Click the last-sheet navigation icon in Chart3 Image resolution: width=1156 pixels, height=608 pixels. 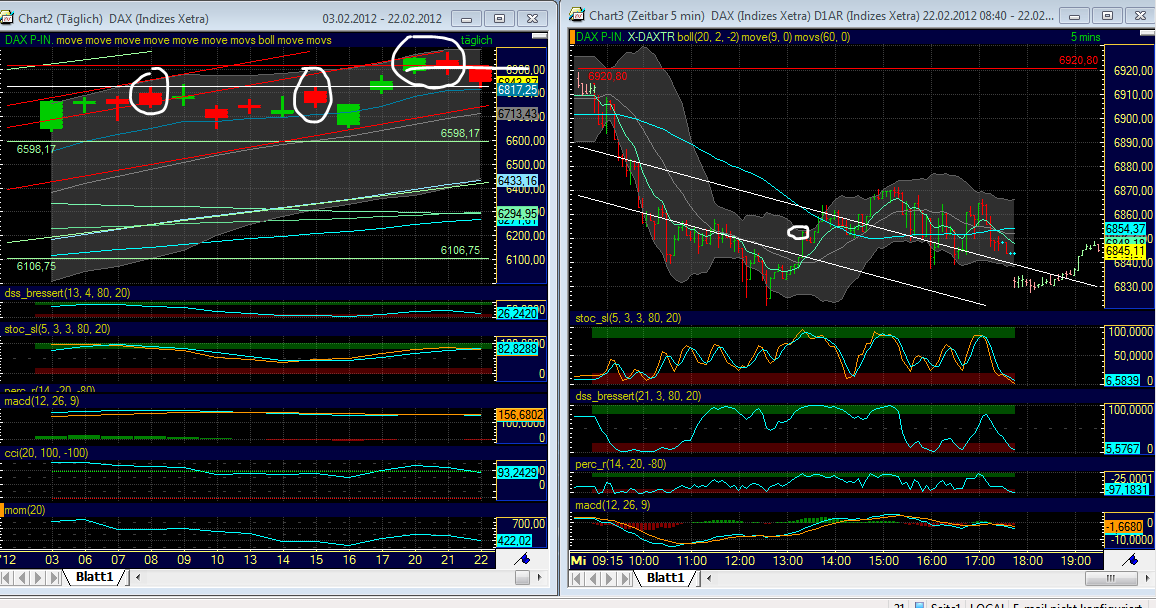tap(626, 578)
